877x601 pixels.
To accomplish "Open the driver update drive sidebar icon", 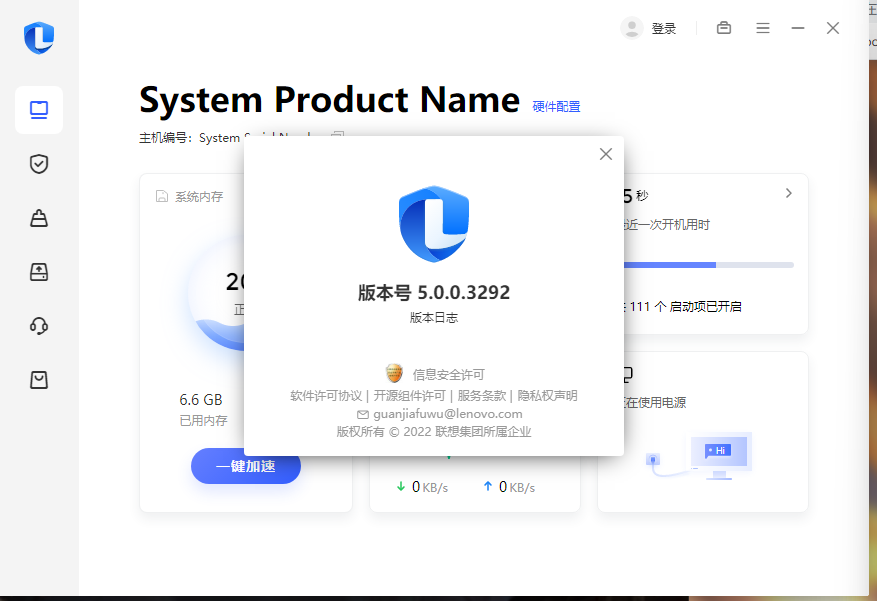I will tap(39, 272).
